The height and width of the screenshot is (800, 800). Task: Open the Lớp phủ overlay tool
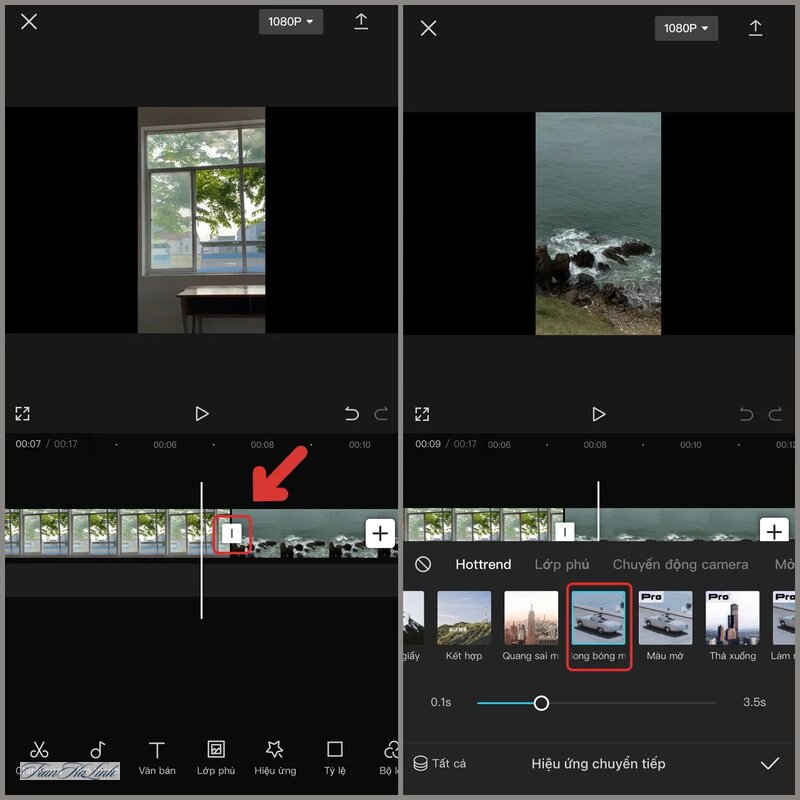(216, 759)
